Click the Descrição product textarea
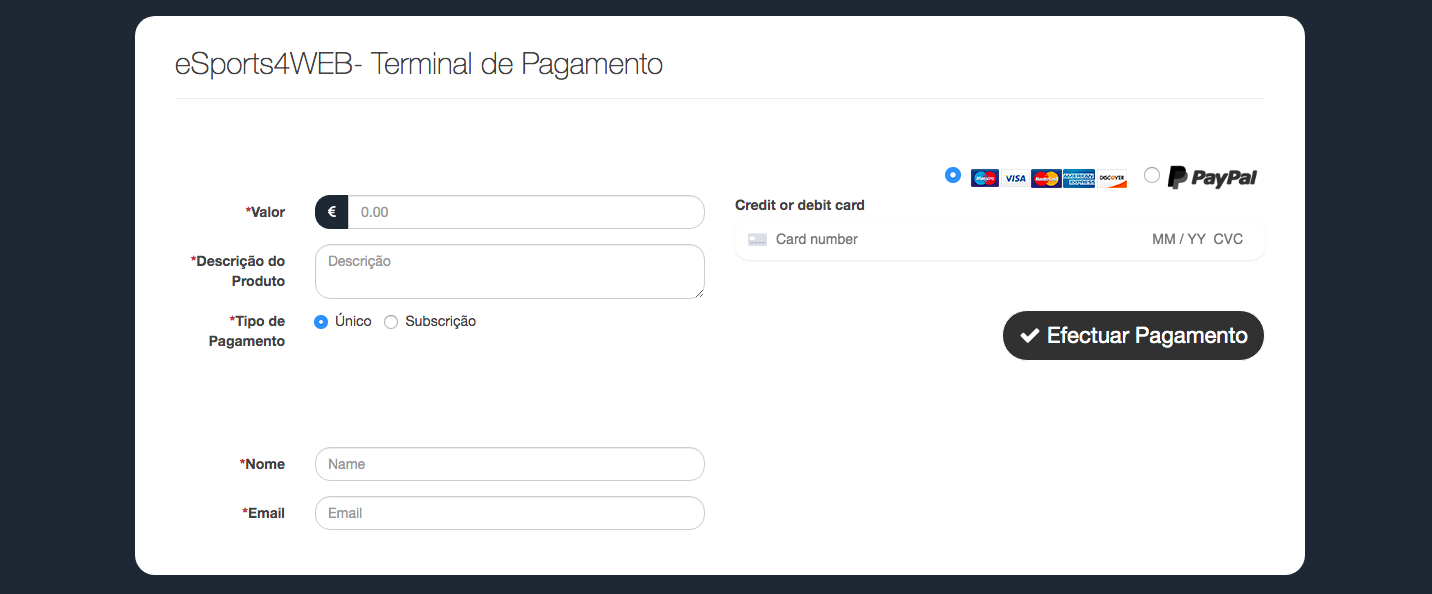Screen dimensions: 1432x594 509,271
